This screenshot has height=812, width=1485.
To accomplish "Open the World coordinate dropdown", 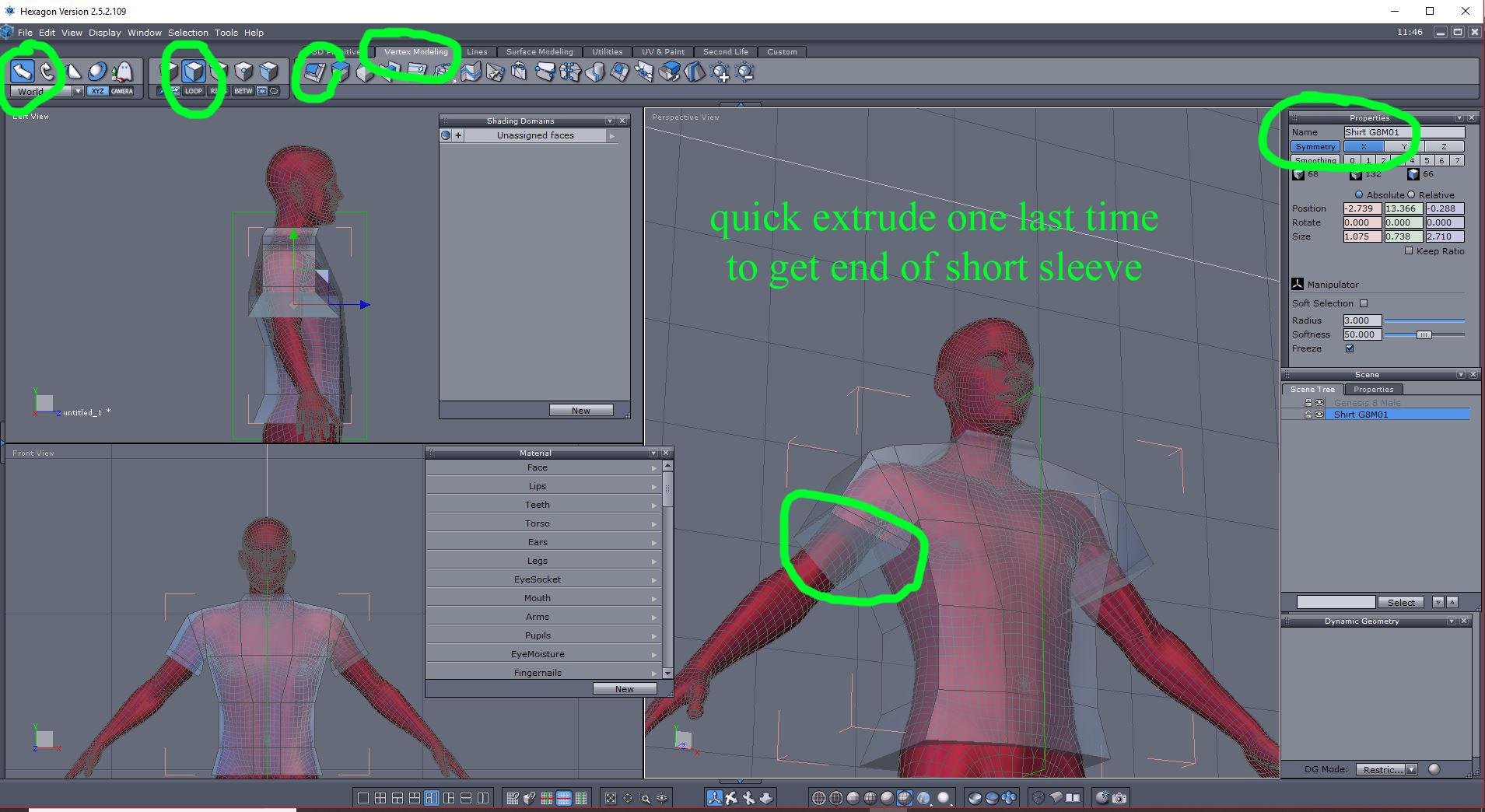I will pyautogui.click(x=78, y=92).
